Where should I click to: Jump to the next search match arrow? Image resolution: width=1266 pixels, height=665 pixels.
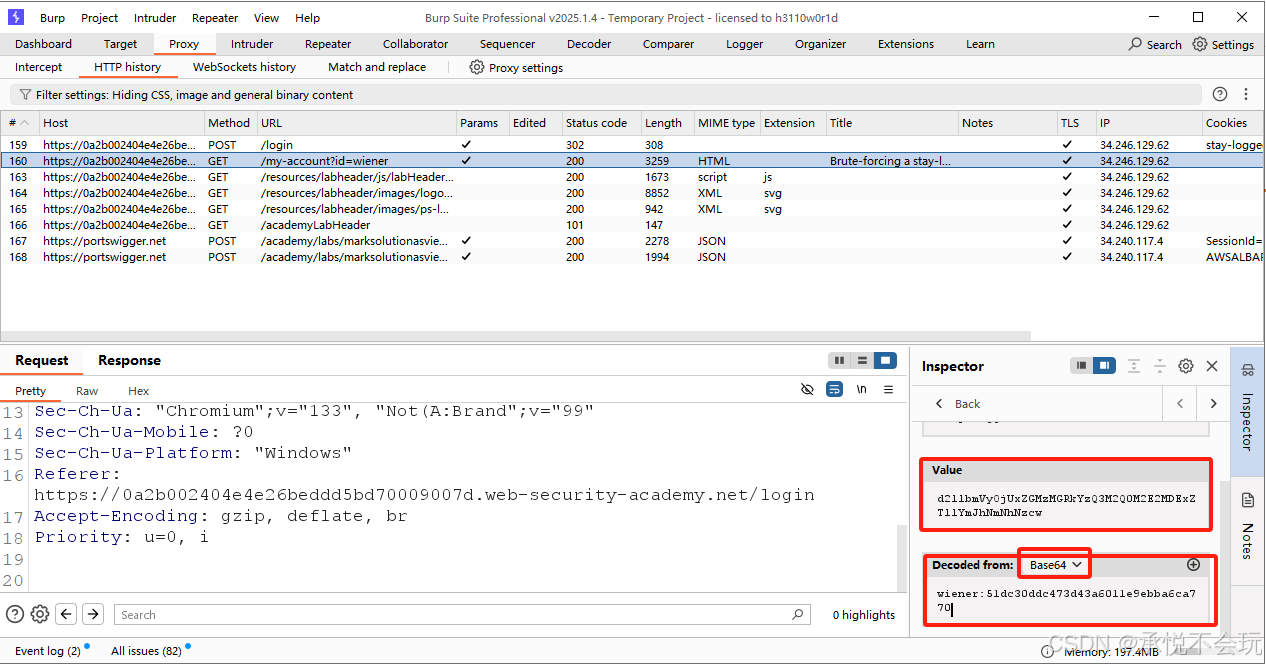[93, 614]
